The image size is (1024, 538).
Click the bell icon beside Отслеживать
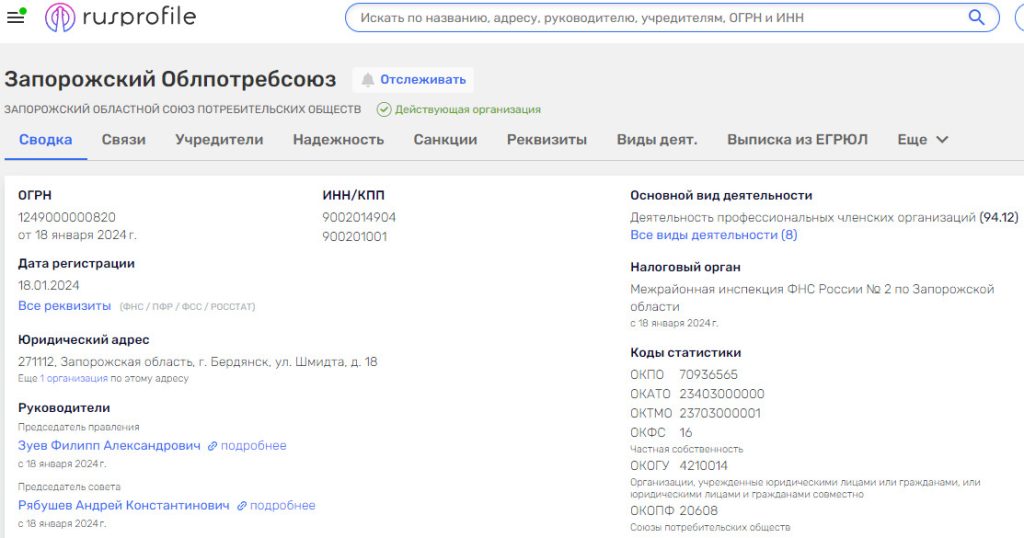click(x=368, y=80)
